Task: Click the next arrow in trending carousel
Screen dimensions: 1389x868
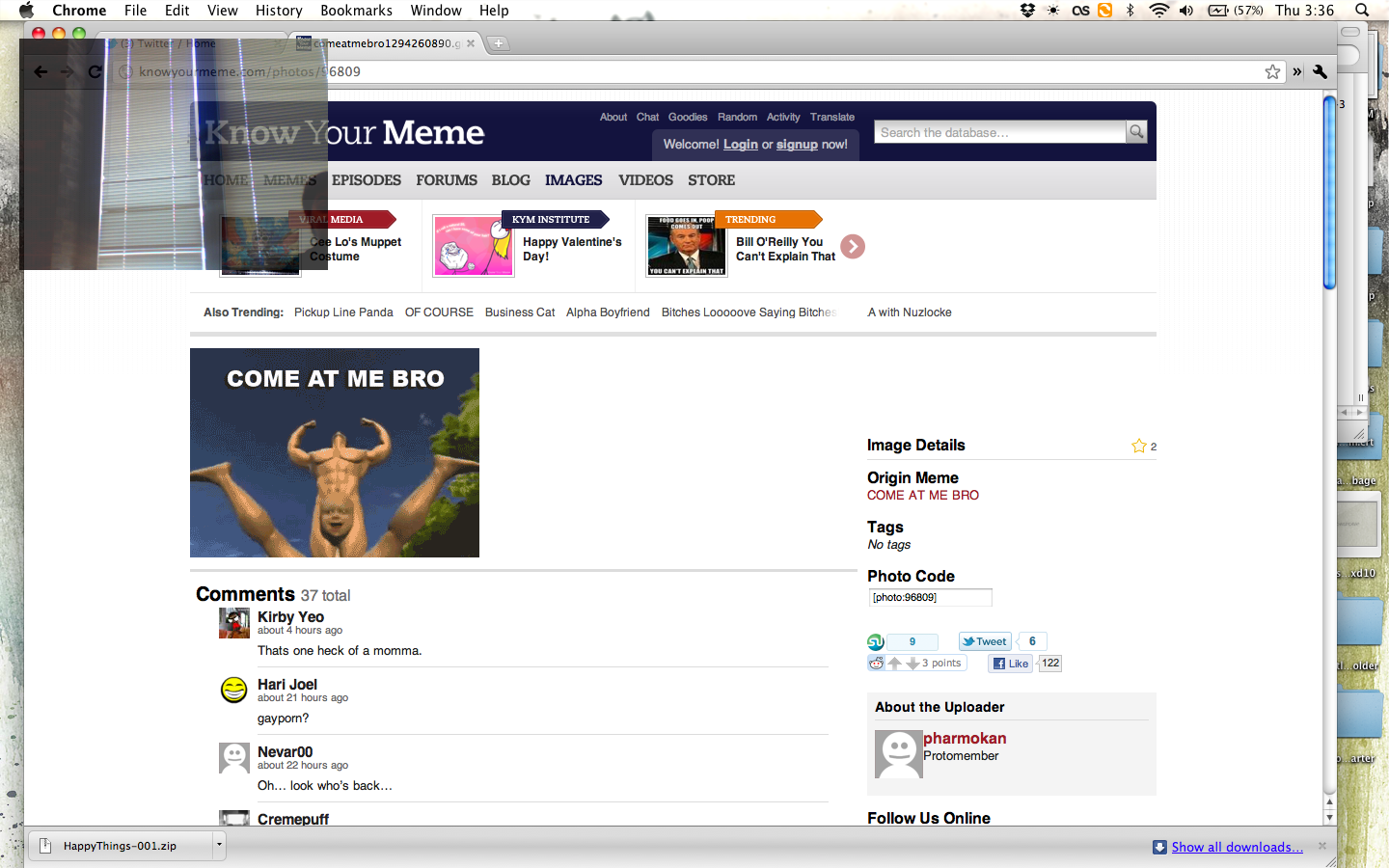Action: (x=853, y=247)
